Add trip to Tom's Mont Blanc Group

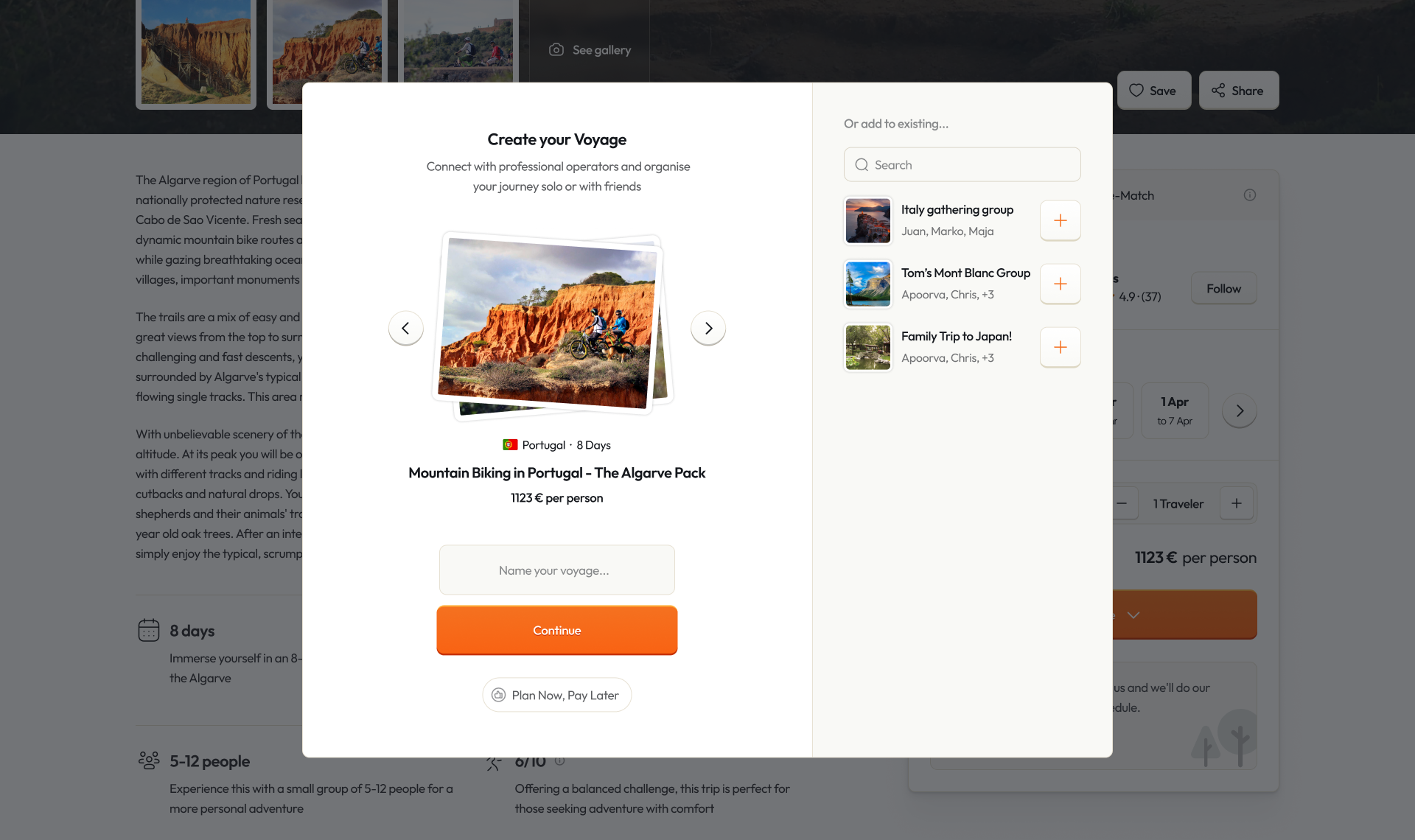point(1060,284)
